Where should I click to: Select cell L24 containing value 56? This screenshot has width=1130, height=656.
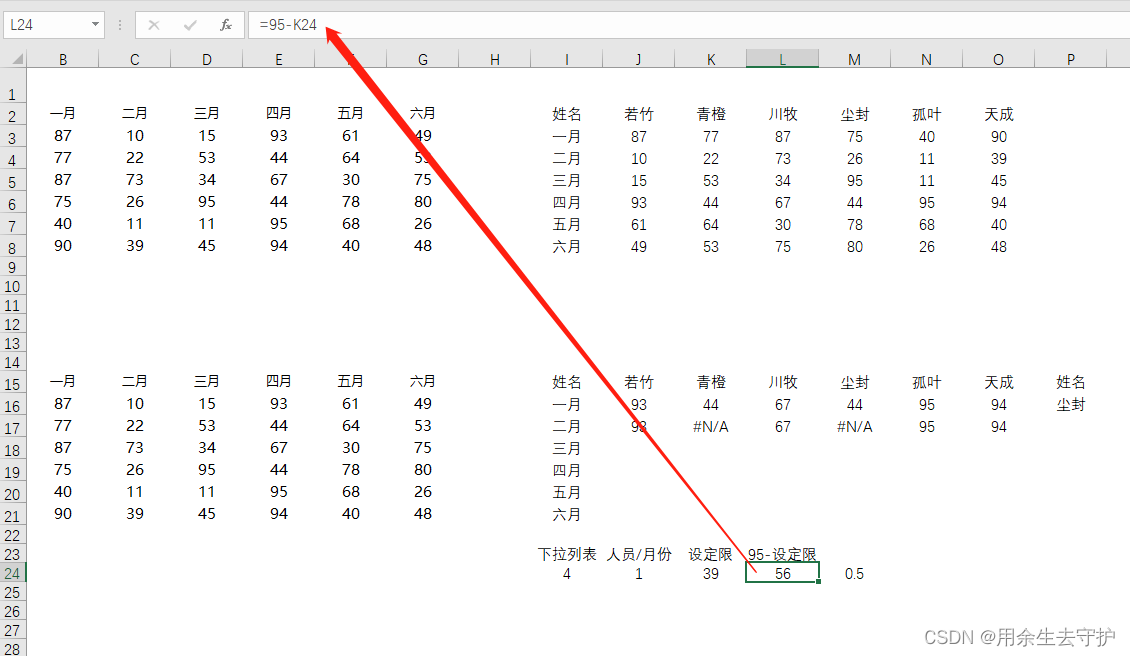[x=782, y=573]
